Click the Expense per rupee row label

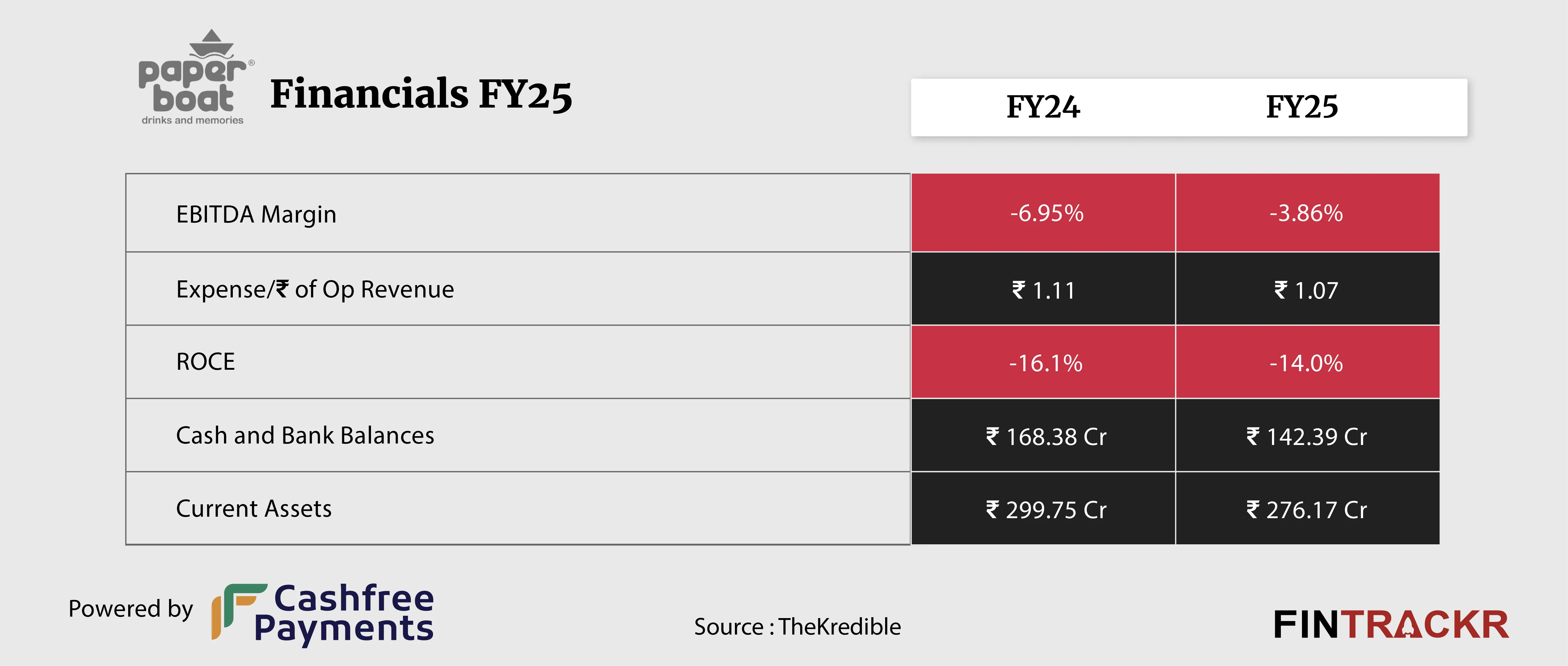[x=315, y=289]
